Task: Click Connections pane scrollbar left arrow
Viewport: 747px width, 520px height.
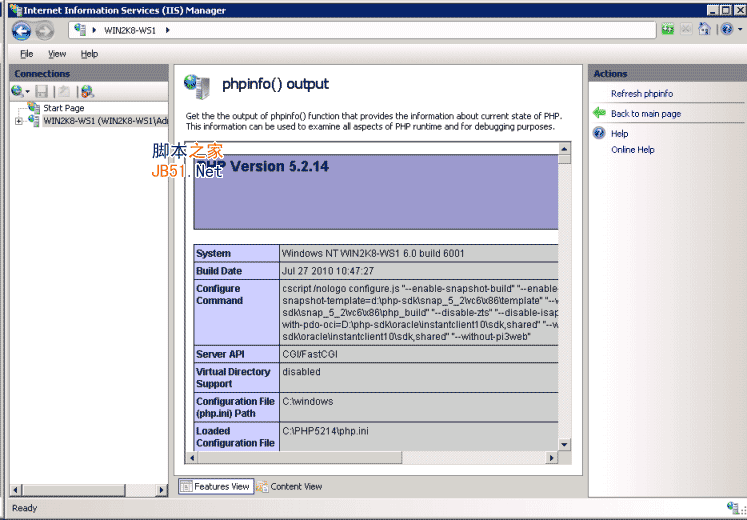Action: click(x=16, y=490)
